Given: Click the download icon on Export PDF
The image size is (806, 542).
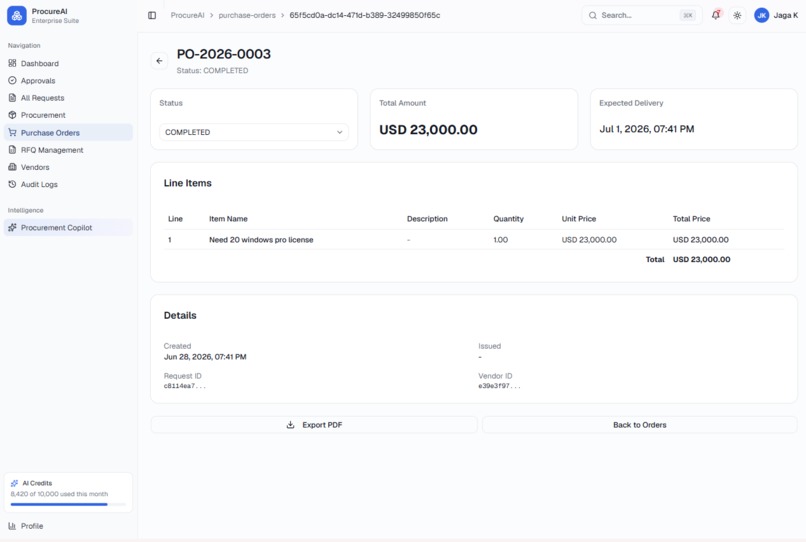Looking at the screenshot, I should 290,425.
